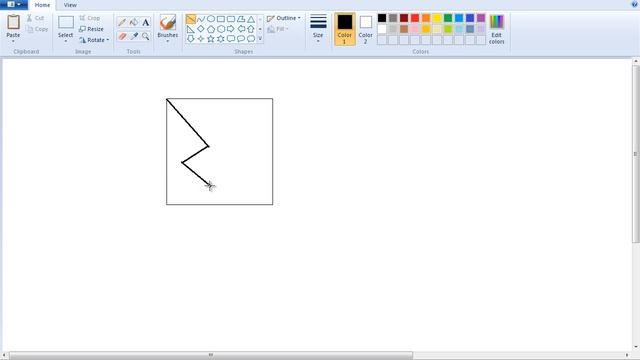Screen dimensions: 640x360
Task: Open Paint Help via question mark icon
Action: pyautogui.click(x=634, y=4)
